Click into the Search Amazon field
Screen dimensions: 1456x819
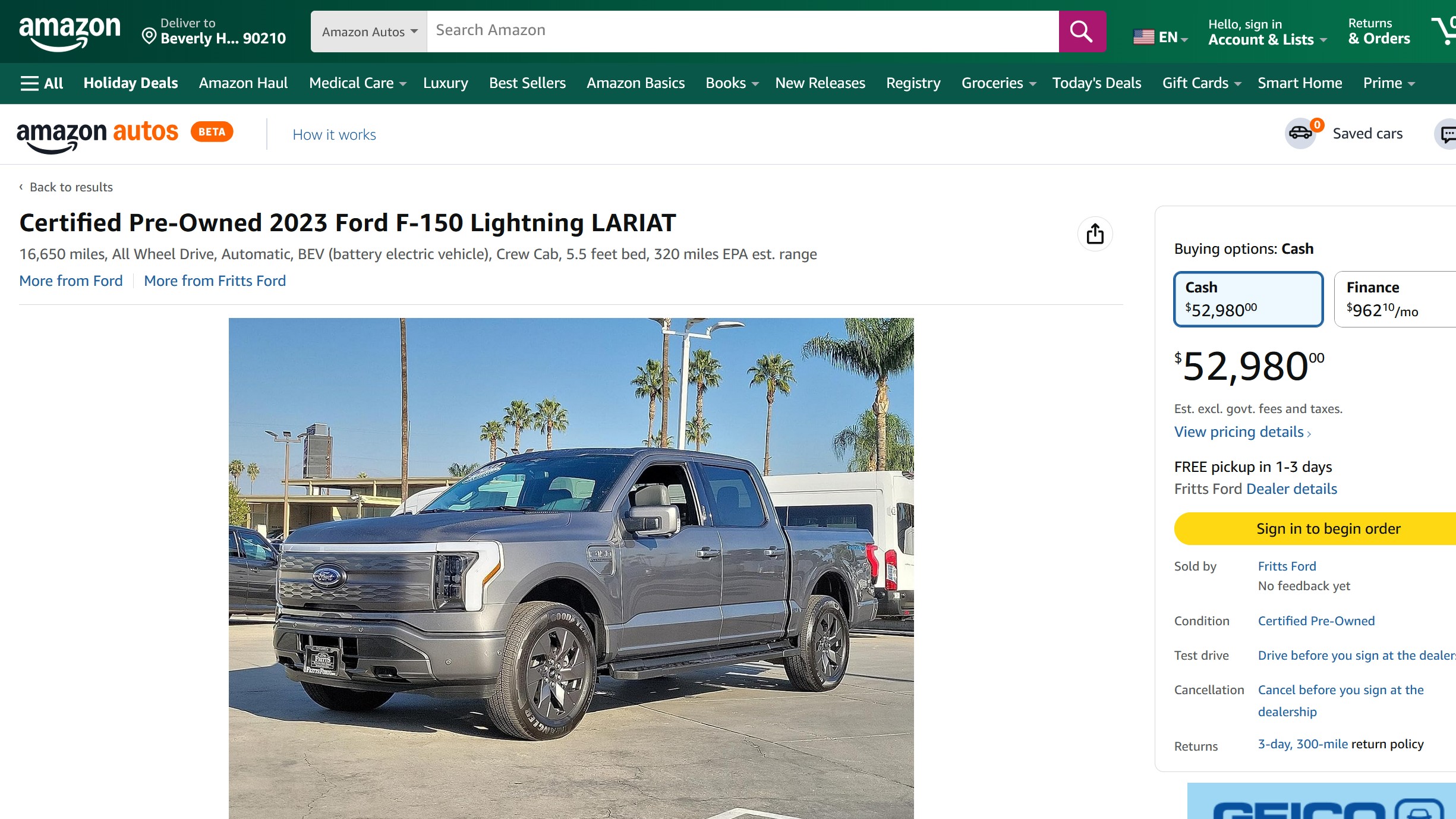pos(743,31)
